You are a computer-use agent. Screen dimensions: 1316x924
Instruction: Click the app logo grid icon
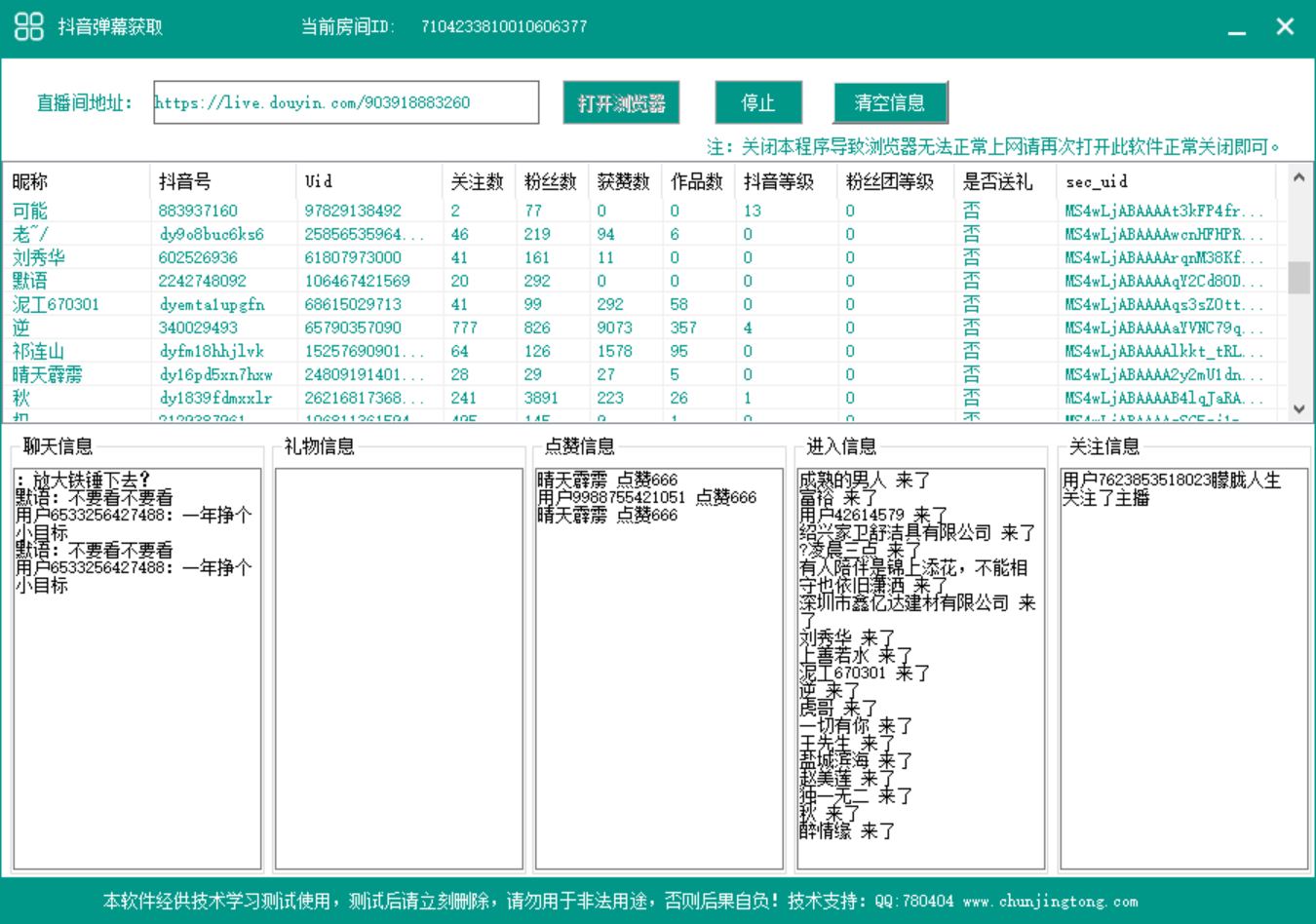click(x=28, y=25)
